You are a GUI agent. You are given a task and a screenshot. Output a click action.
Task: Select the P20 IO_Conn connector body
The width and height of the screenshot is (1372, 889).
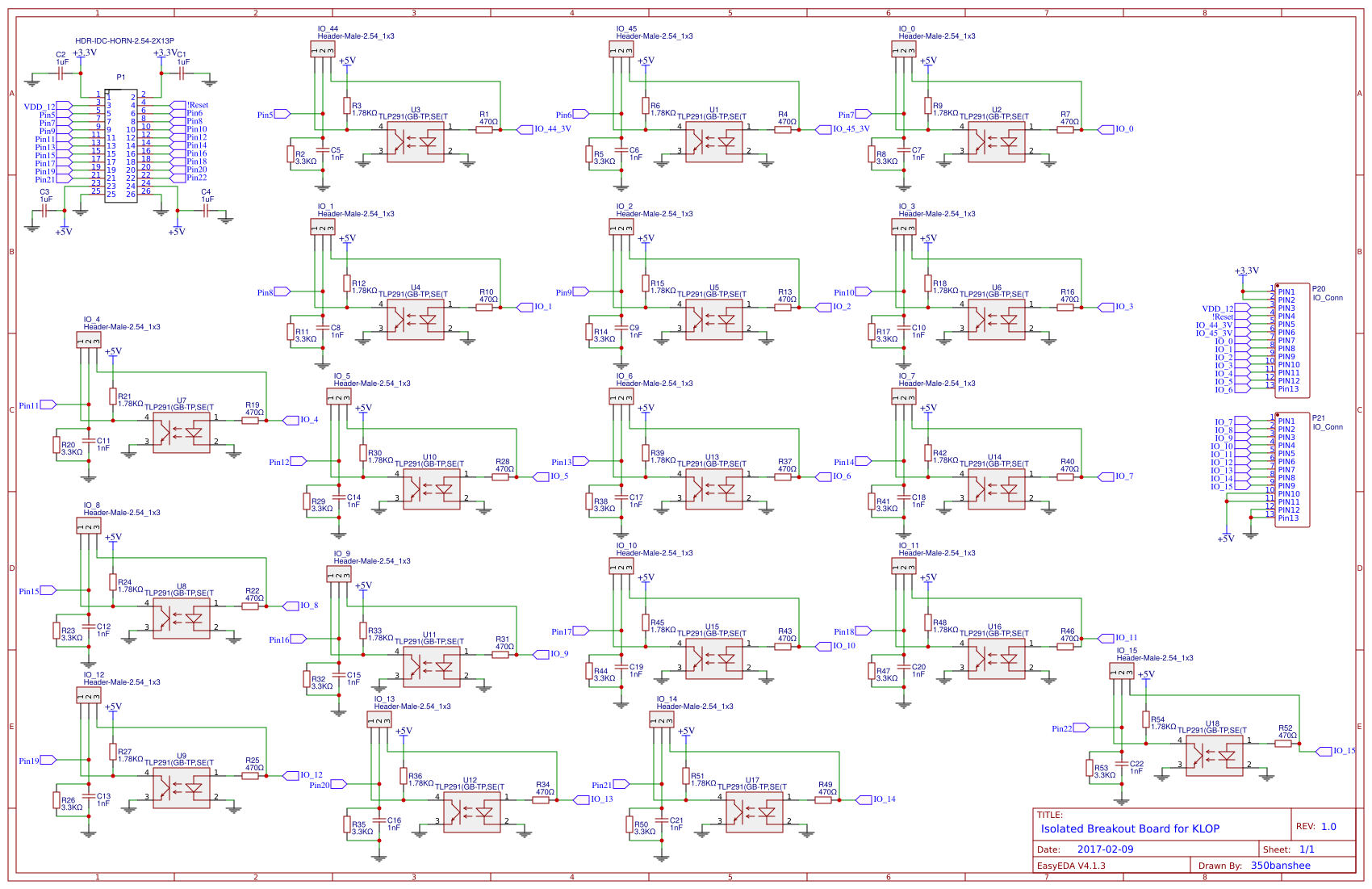1292,340
